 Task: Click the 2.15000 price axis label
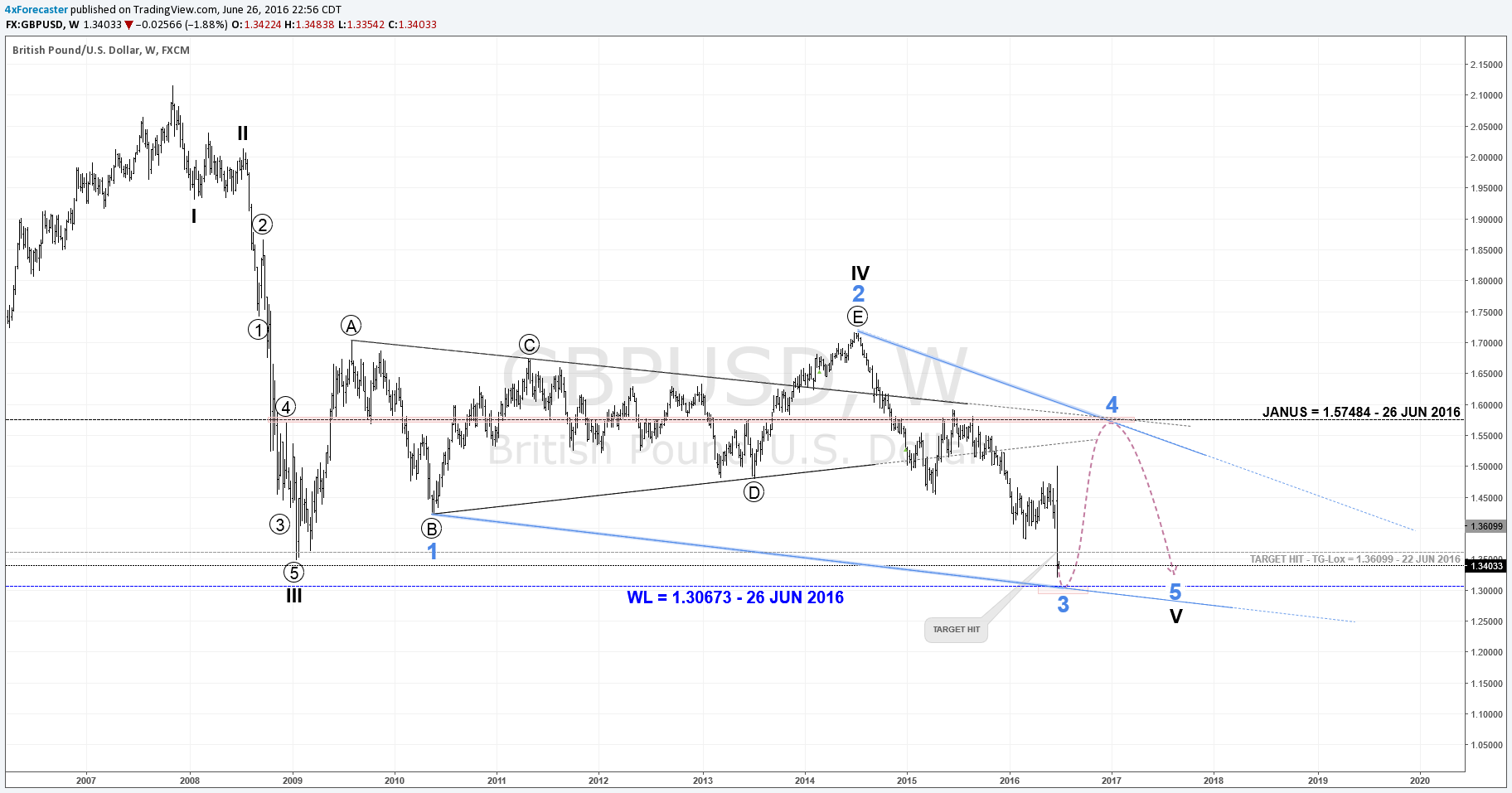[x=1486, y=65]
